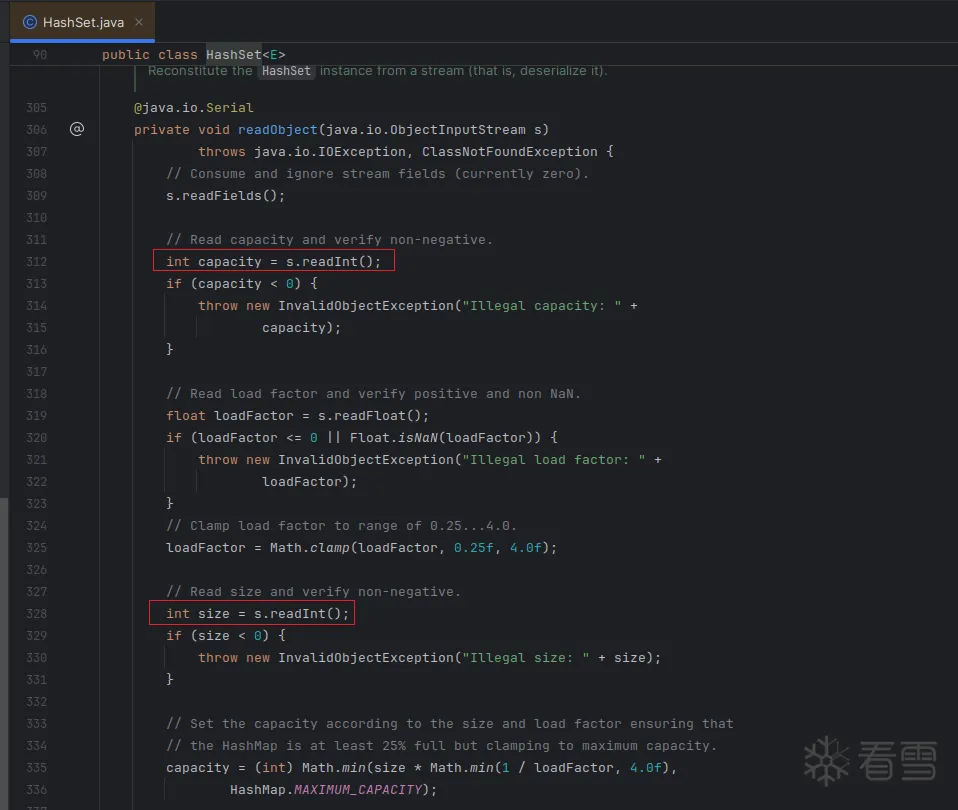Click the "Illegal size: " string literal
The height and width of the screenshot is (810, 958).
coord(525,657)
